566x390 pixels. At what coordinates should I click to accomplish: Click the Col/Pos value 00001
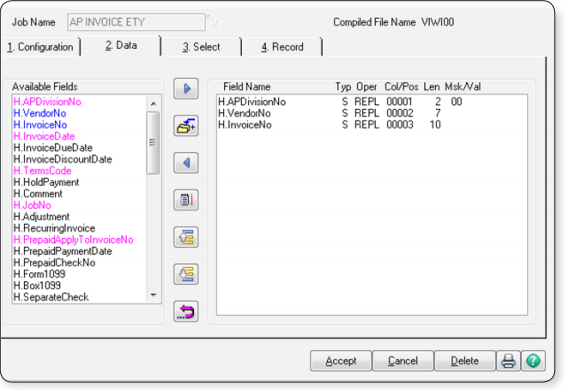399,102
